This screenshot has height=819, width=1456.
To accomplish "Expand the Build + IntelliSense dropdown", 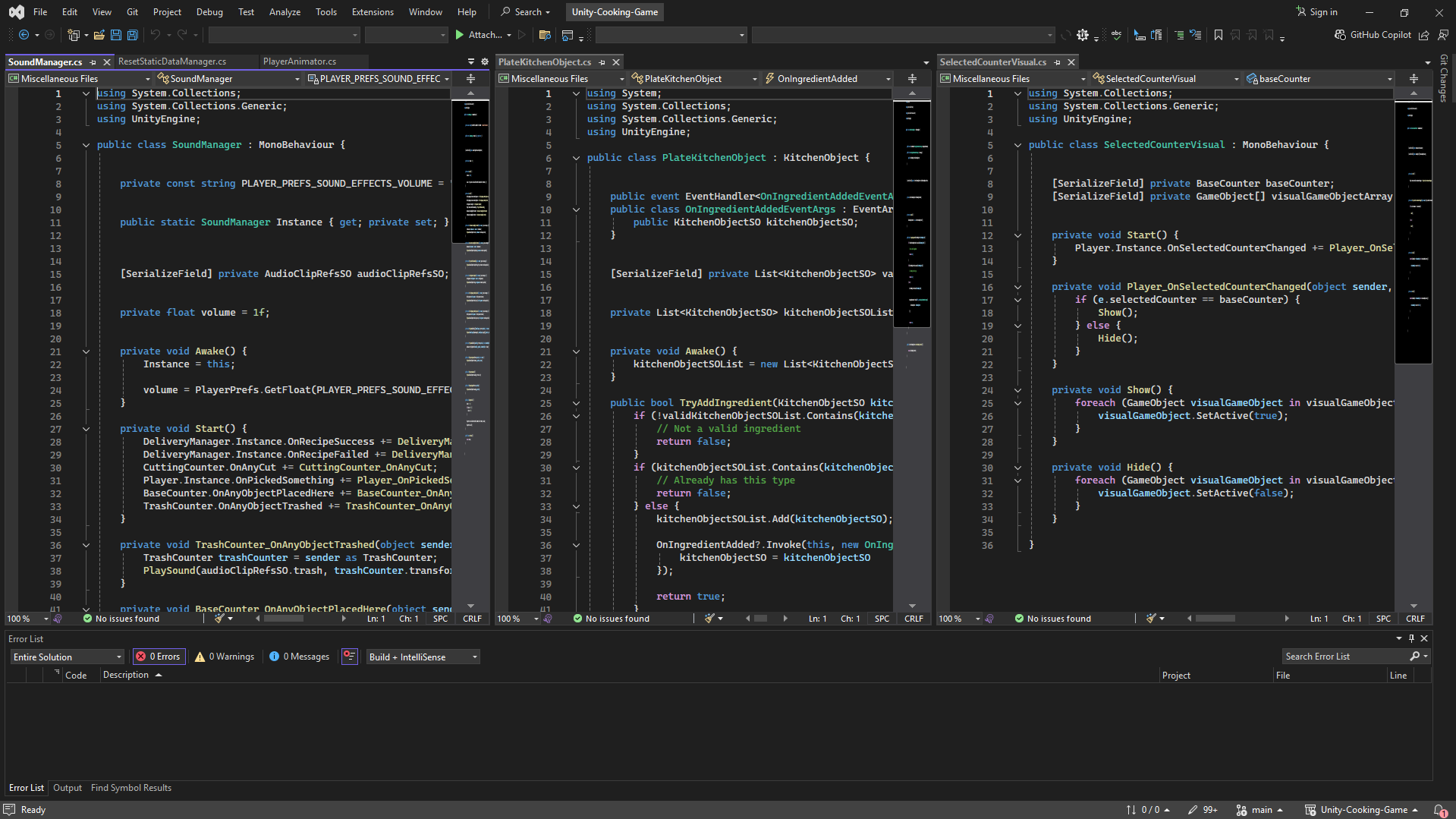I will click(423, 657).
